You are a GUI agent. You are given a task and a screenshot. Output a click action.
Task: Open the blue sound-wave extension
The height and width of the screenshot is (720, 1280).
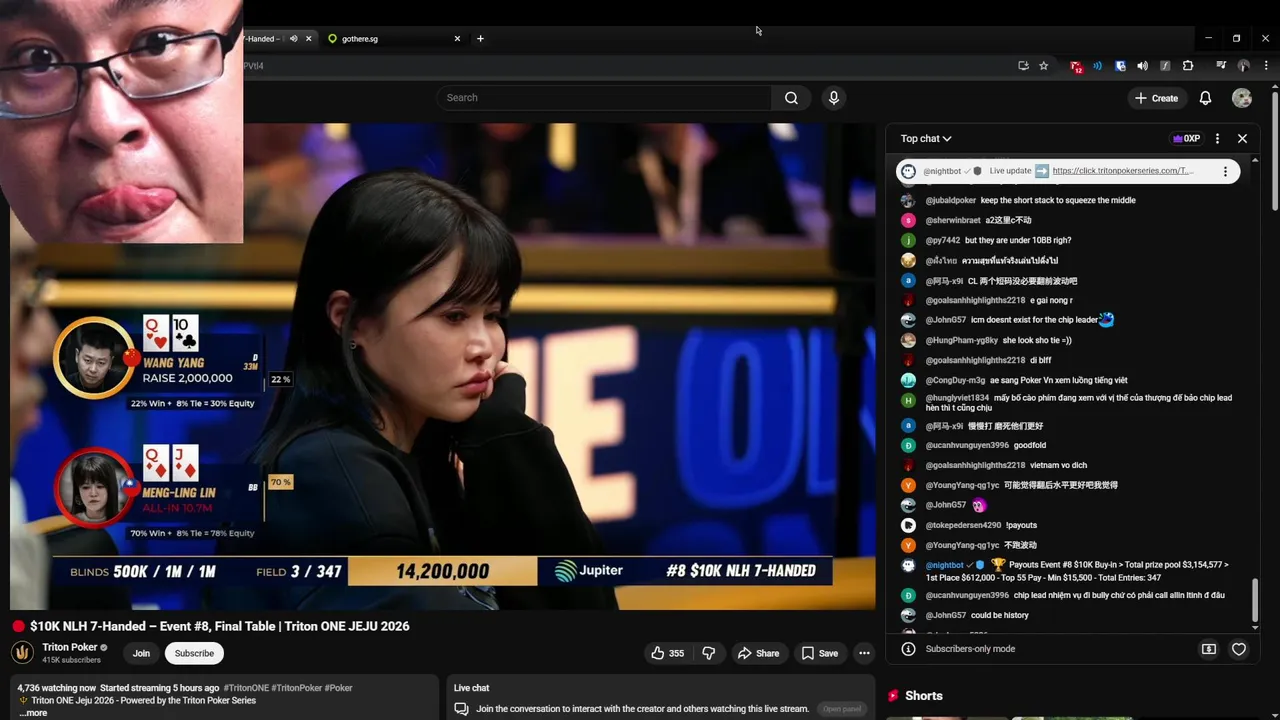(x=1098, y=66)
